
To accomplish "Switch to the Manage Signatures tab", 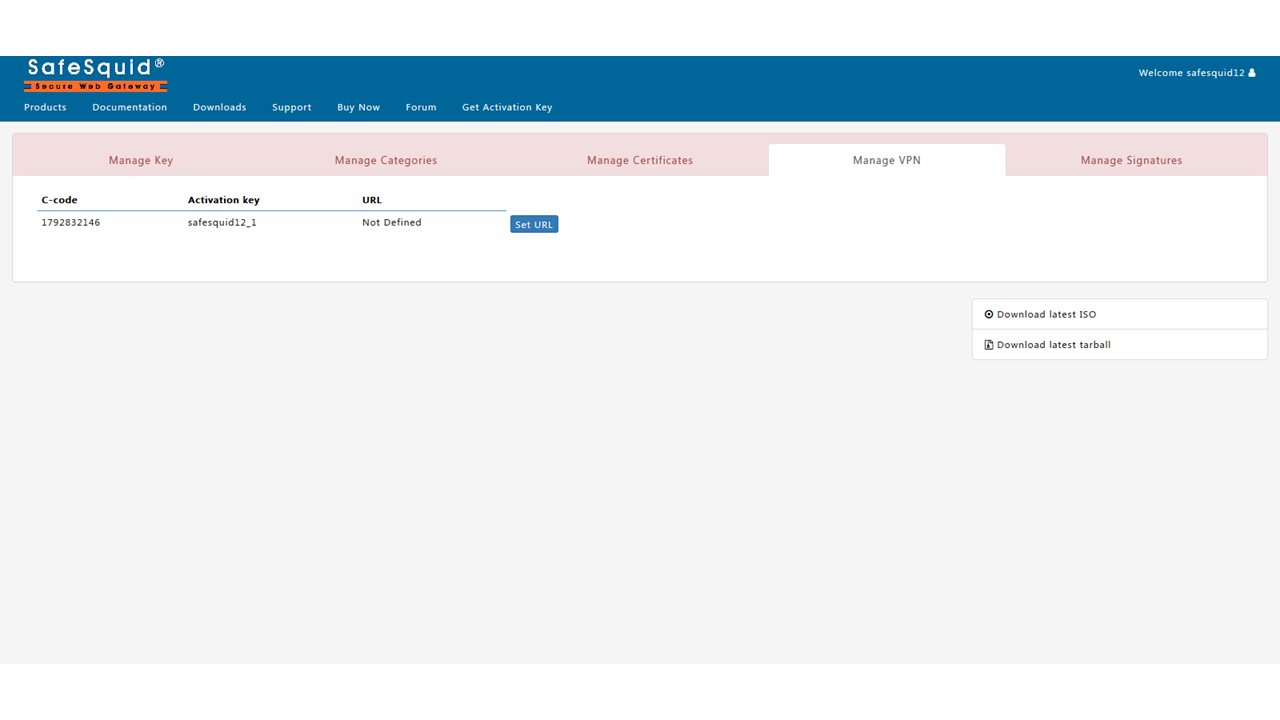I will [1132, 160].
